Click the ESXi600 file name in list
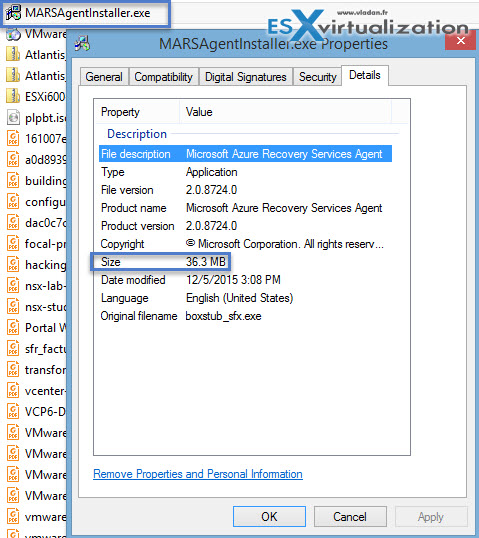The width and height of the screenshot is (479, 538). [45, 97]
